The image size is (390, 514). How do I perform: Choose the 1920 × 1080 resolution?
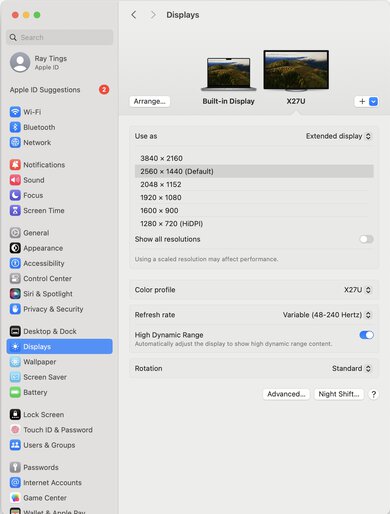tap(254, 197)
